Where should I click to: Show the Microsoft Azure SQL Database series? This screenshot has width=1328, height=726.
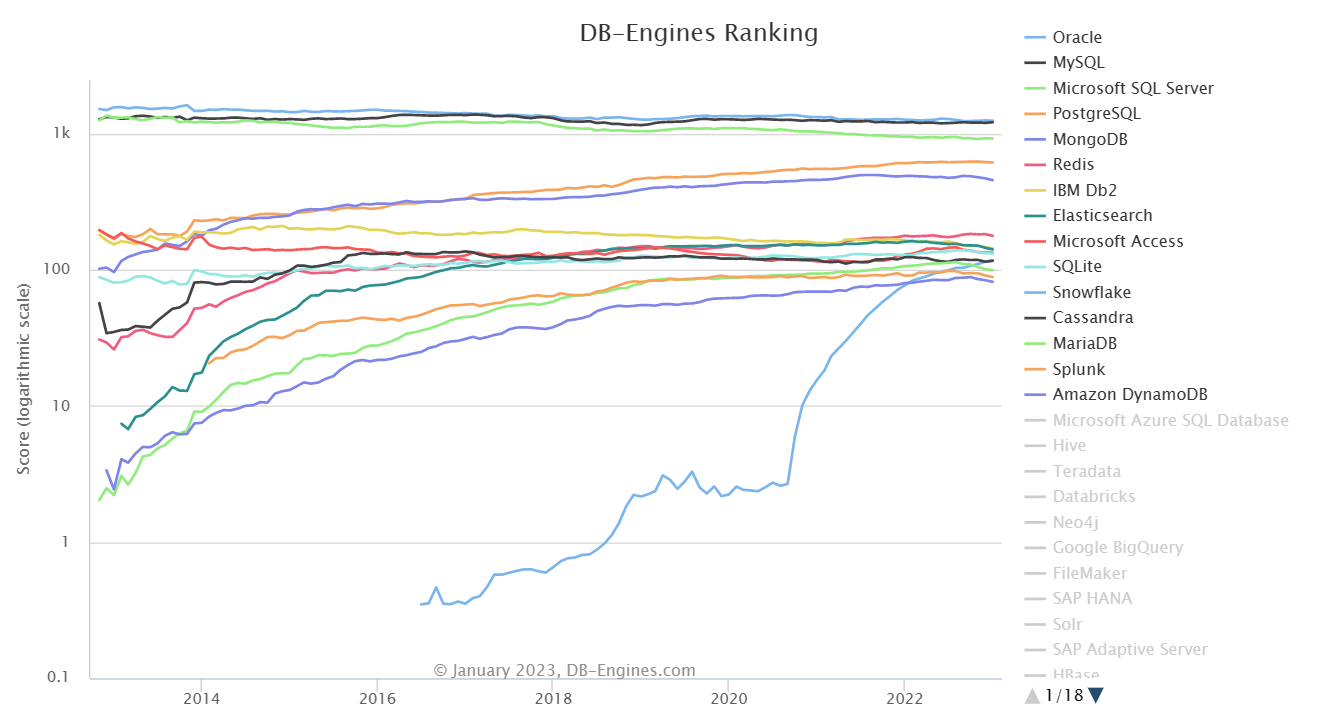click(x=1157, y=421)
